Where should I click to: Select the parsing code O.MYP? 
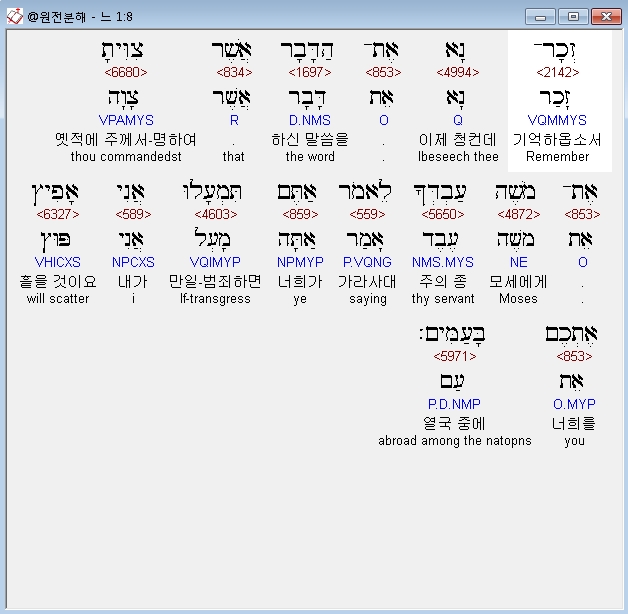click(x=574, y=404)
